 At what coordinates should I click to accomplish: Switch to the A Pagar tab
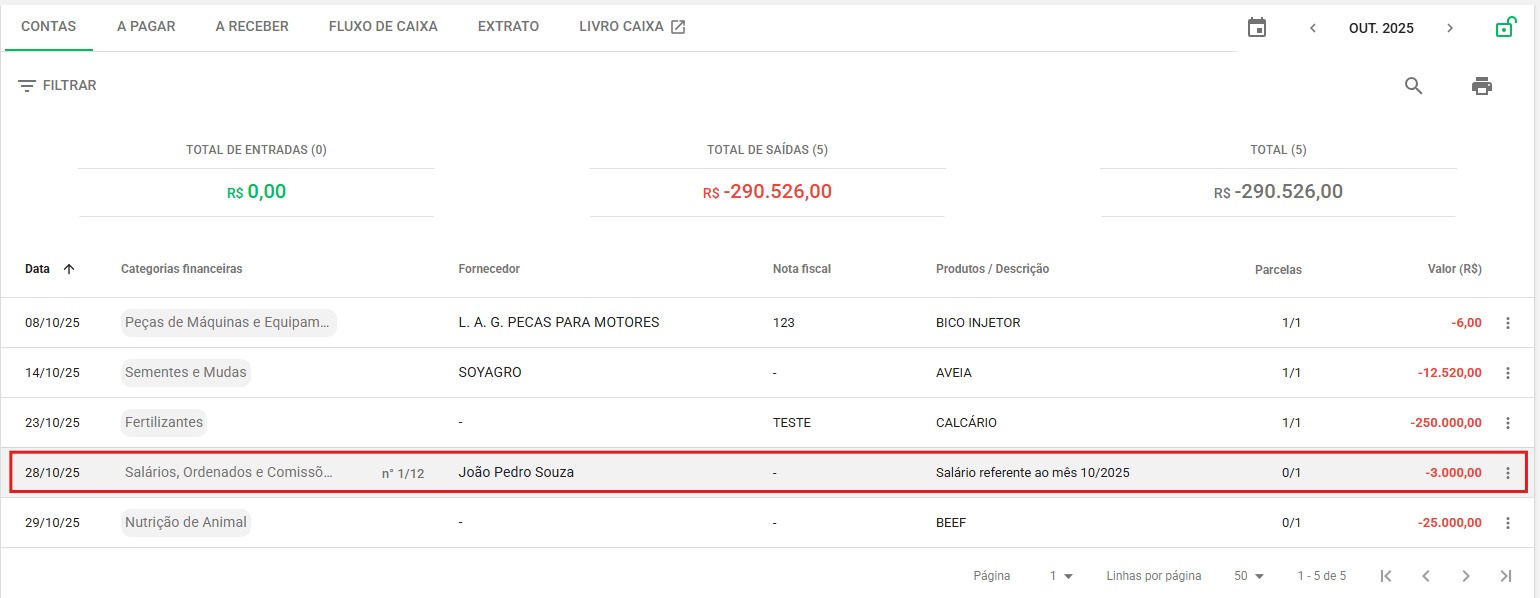[x=146, y=27]
